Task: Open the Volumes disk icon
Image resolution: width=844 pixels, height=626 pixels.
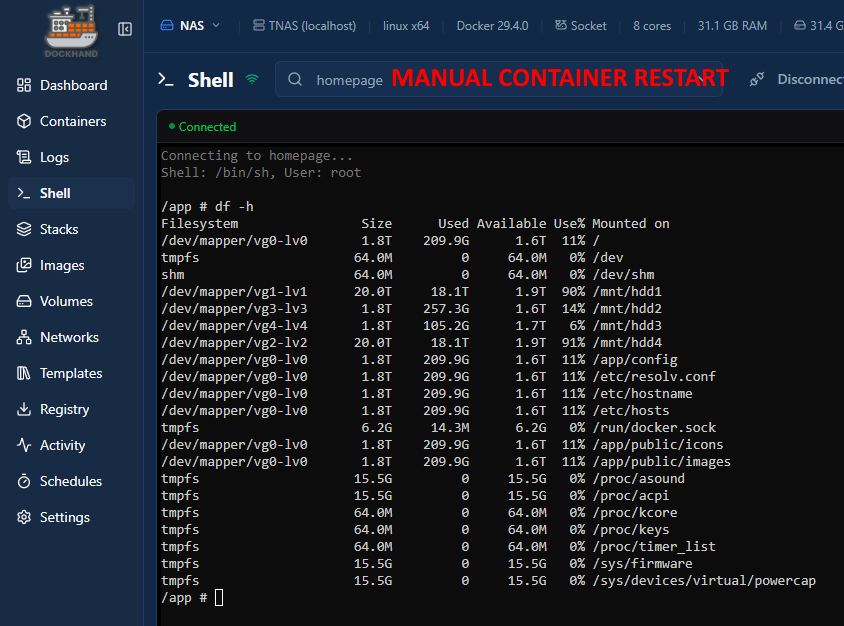Action: click(24, 301)
